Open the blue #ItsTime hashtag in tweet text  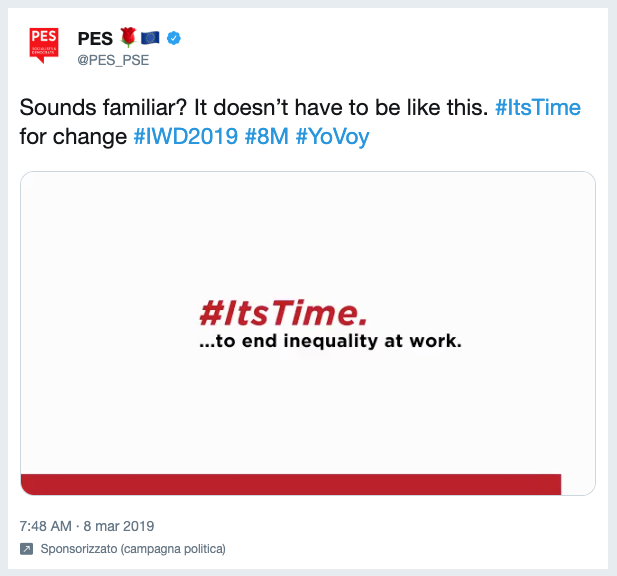coord(538,107)
